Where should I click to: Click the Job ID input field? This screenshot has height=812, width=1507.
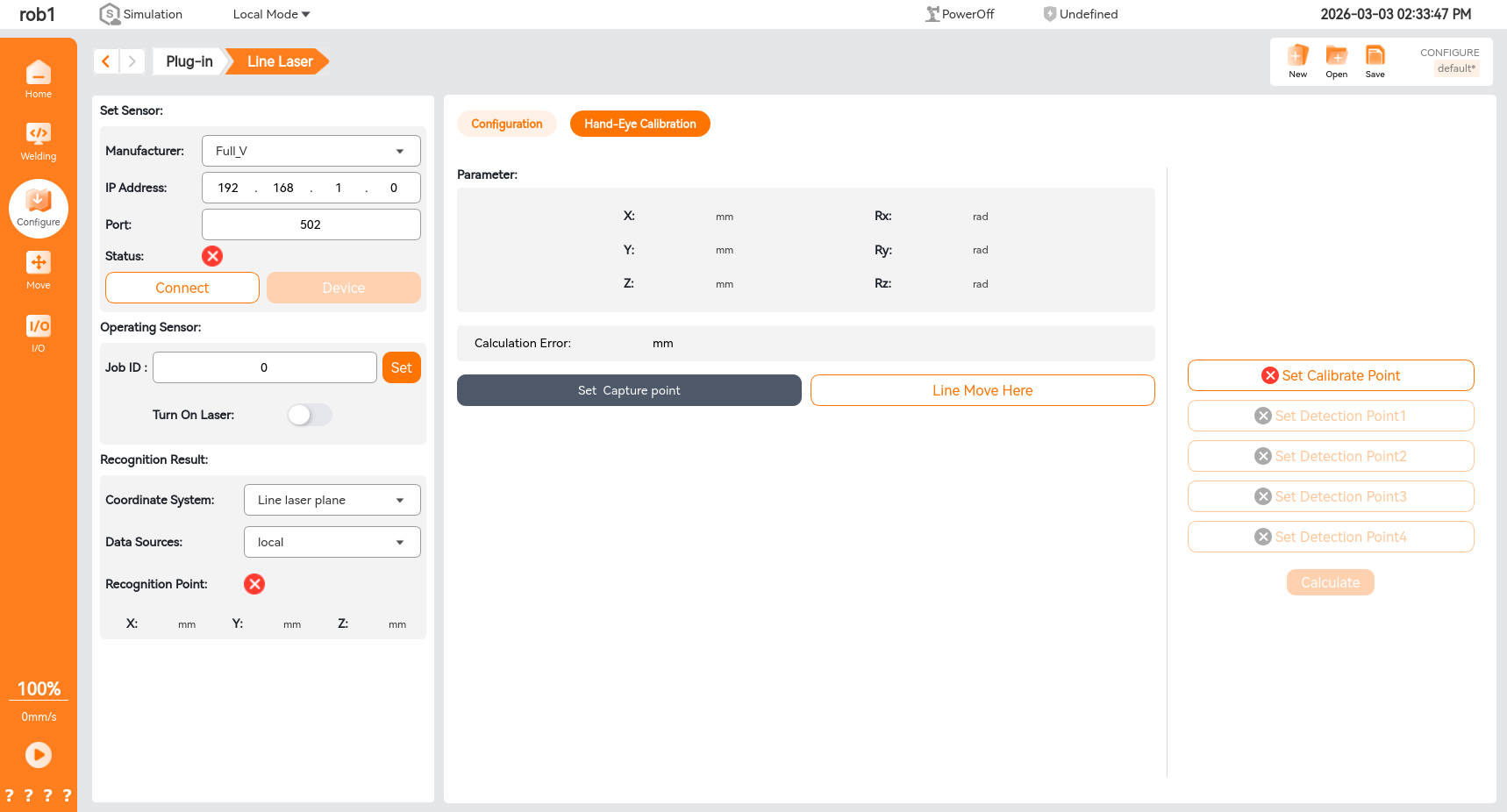click(x=264, y=367)
